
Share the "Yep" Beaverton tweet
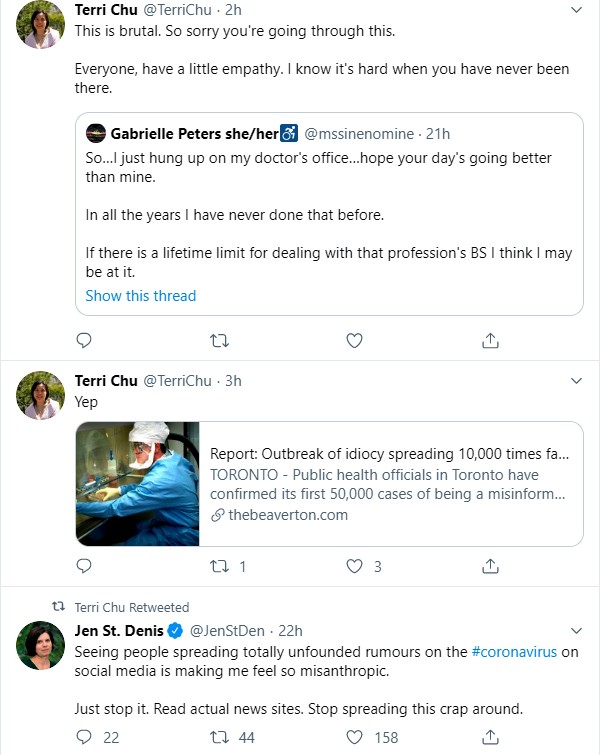click(490, 566)
